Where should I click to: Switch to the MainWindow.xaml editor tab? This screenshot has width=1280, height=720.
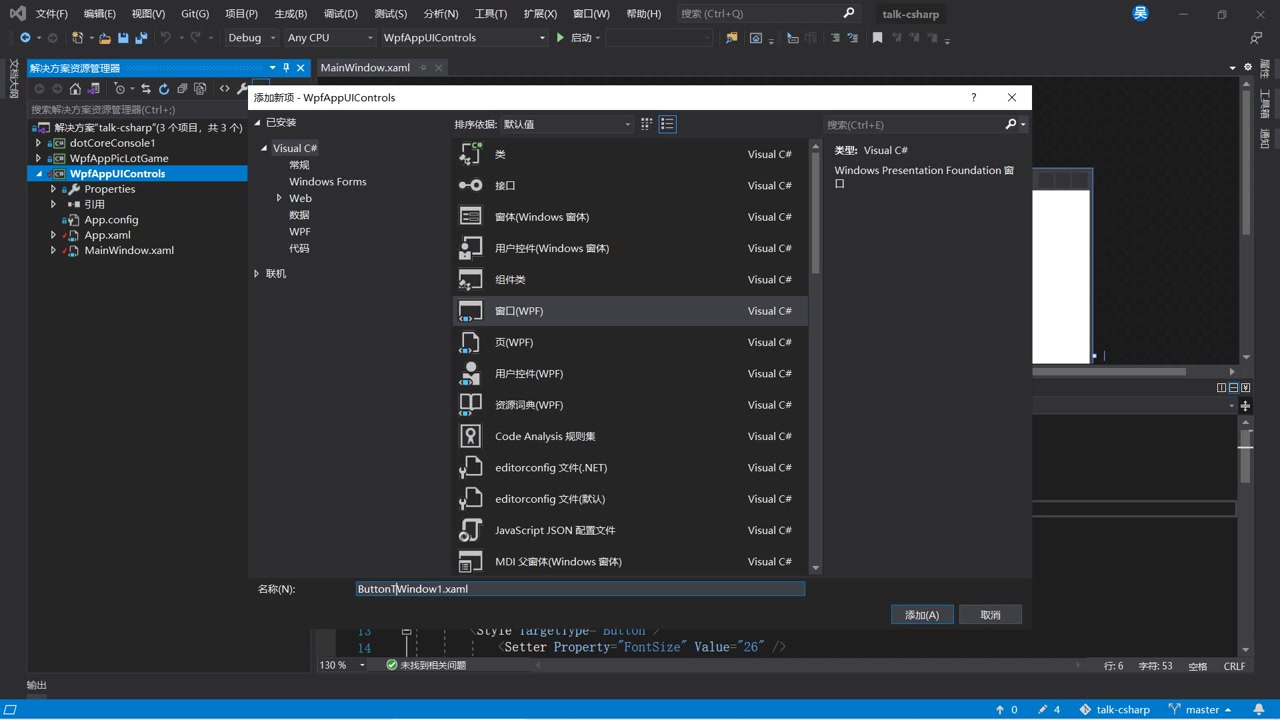pos(365,68)
